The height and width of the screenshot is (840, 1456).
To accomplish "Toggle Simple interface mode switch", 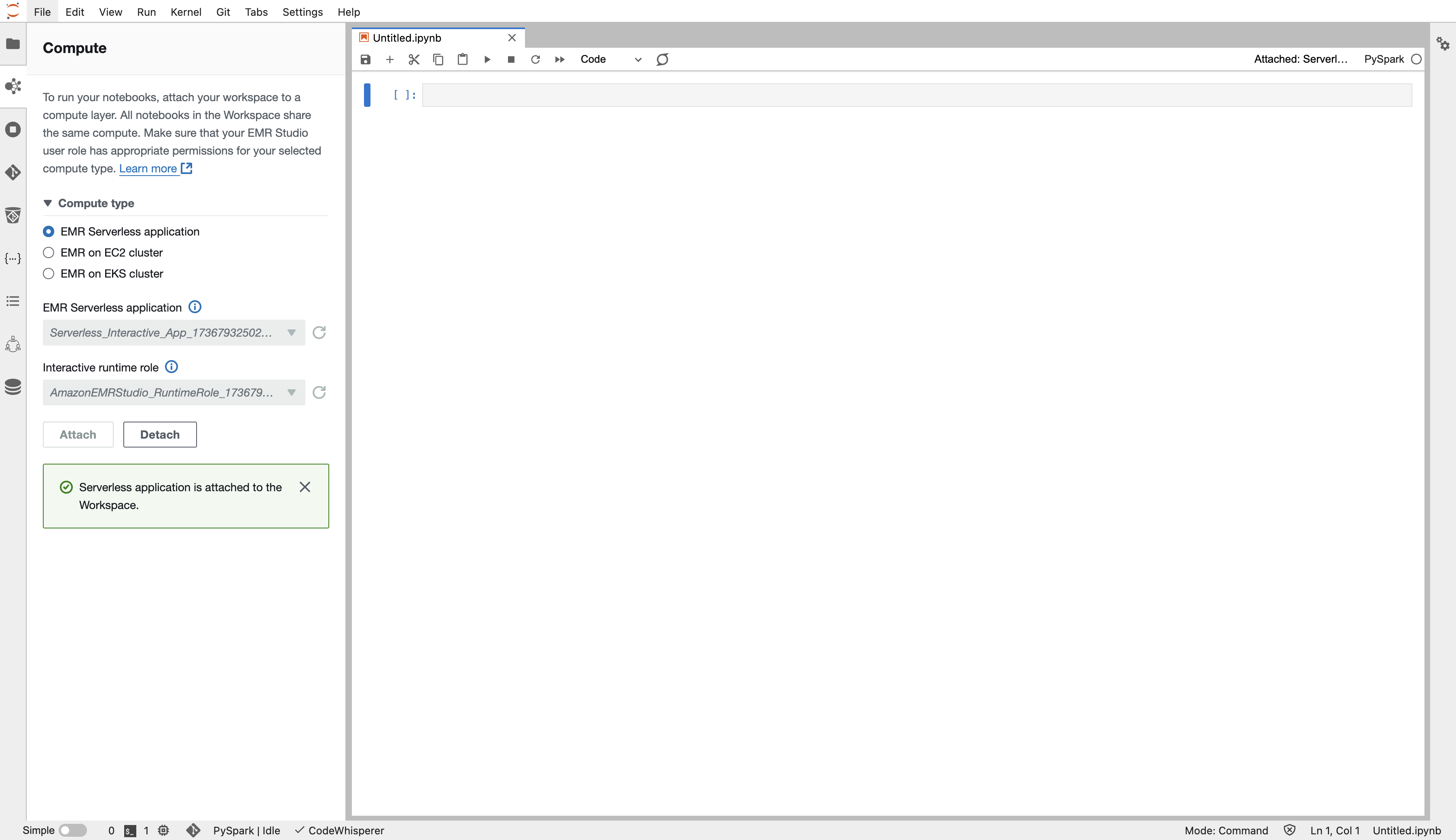I will pyautogui.click(x=73, y=830).
